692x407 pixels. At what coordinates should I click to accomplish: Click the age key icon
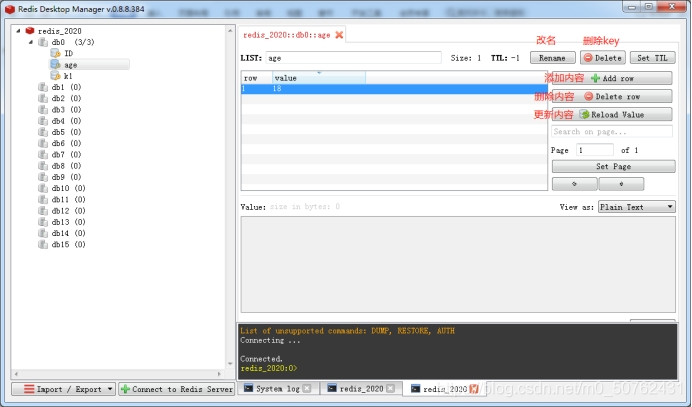click(56, 64)
